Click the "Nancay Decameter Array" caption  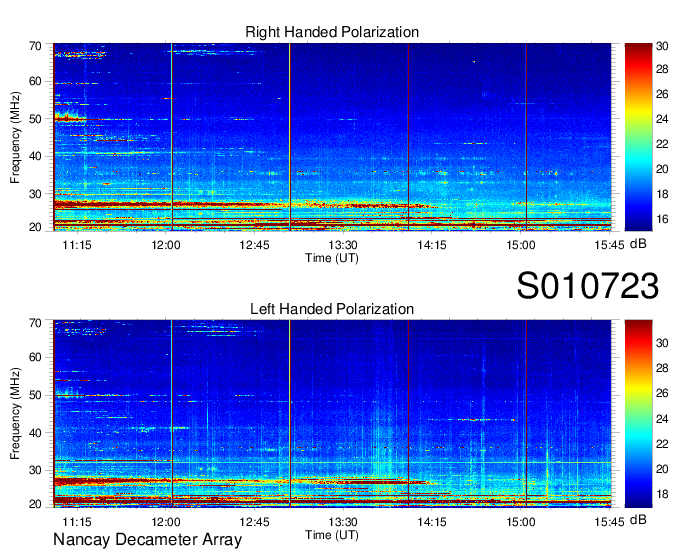tap(147, 540)
